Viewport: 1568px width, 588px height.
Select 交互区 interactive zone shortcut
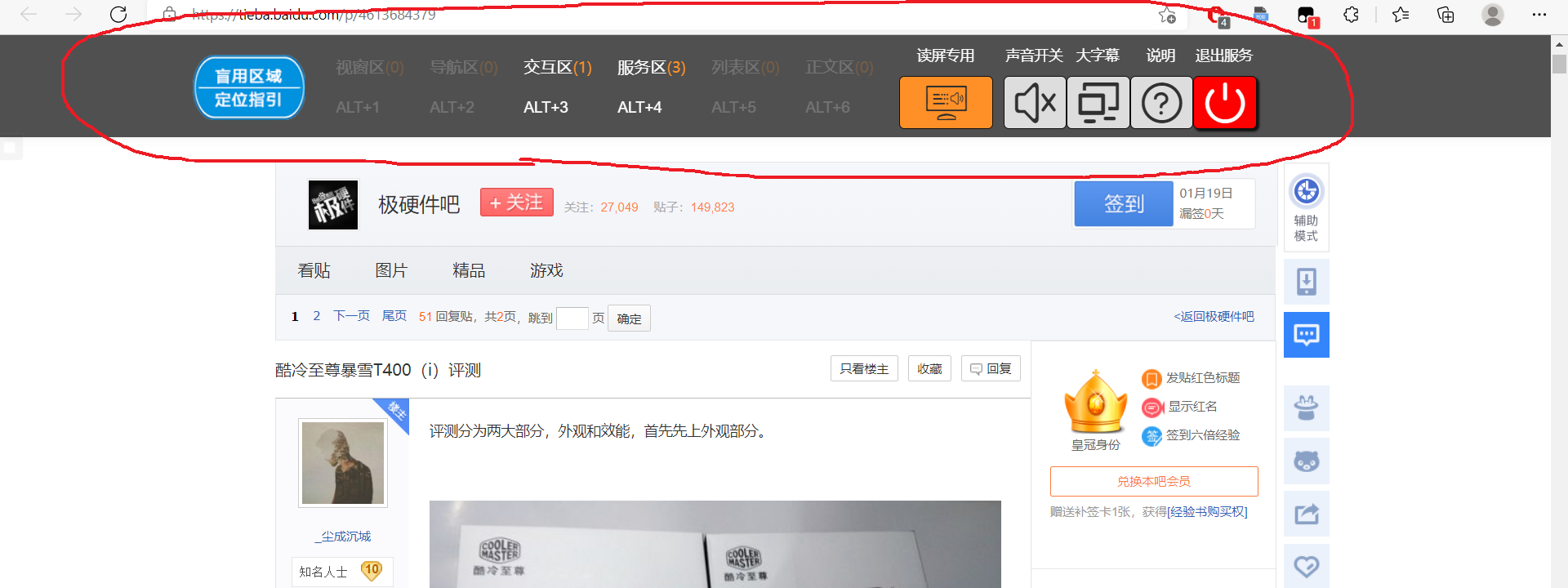(x=557, y=68)
